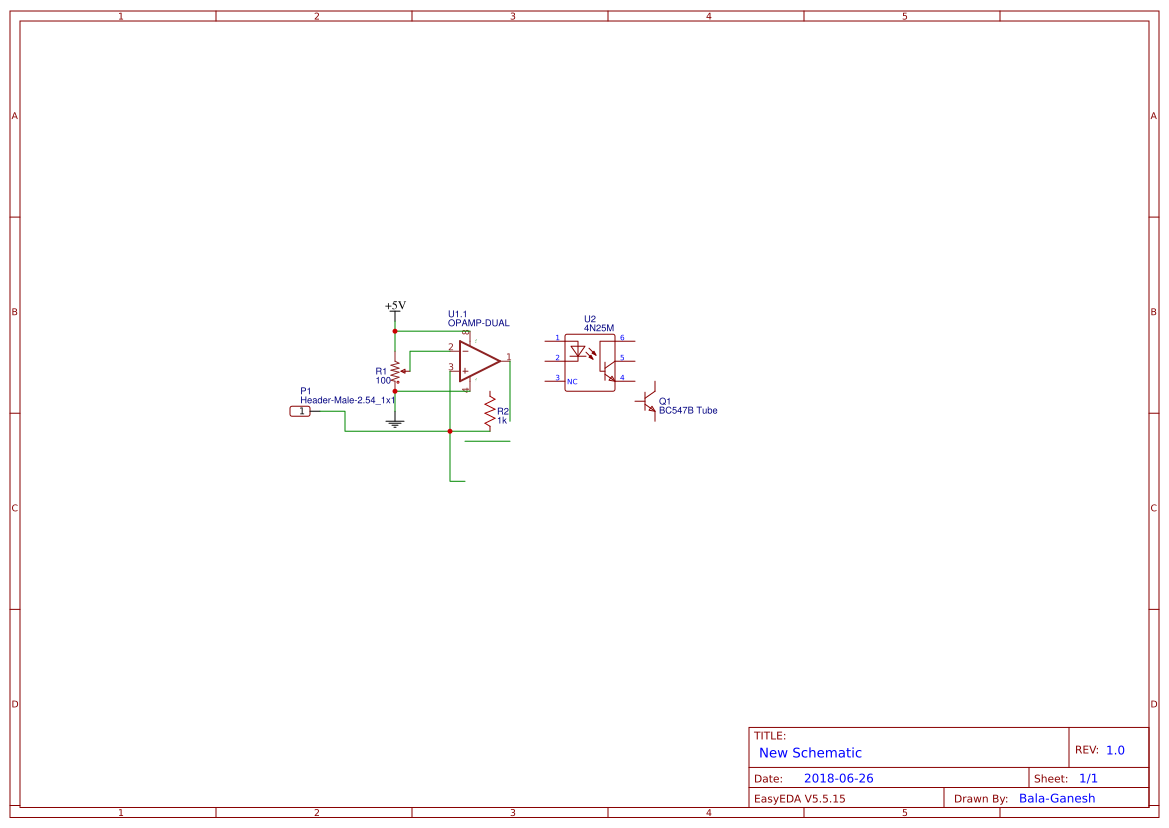Viewport: 1169px width, 828px height.
Task: Click the 'R2' designator text
Action: pyautogui.click(x=503, y=411)
